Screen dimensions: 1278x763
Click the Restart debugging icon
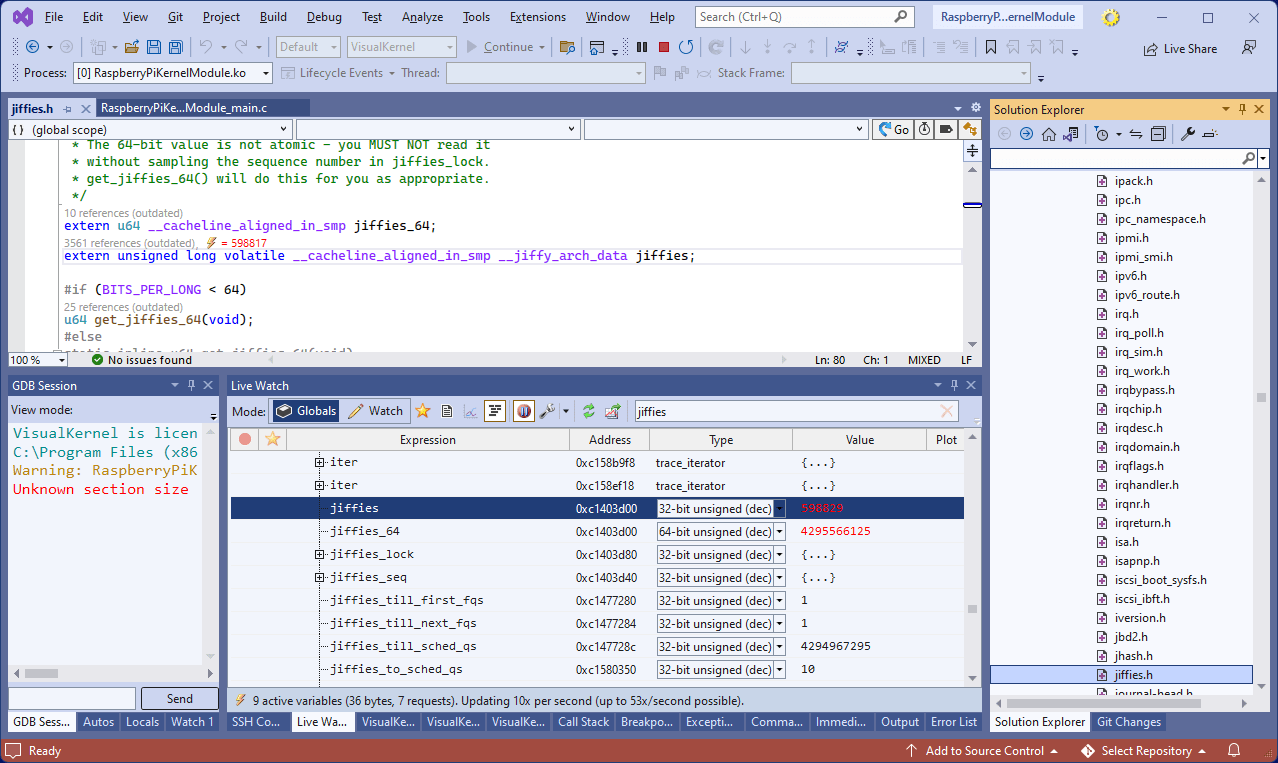pos(684,46)
